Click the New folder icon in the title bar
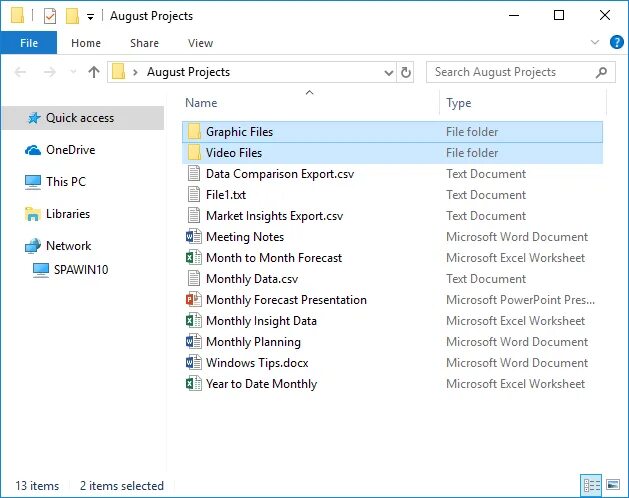The width and height of the screenshot is (629, 498). [x=72, y=16]
